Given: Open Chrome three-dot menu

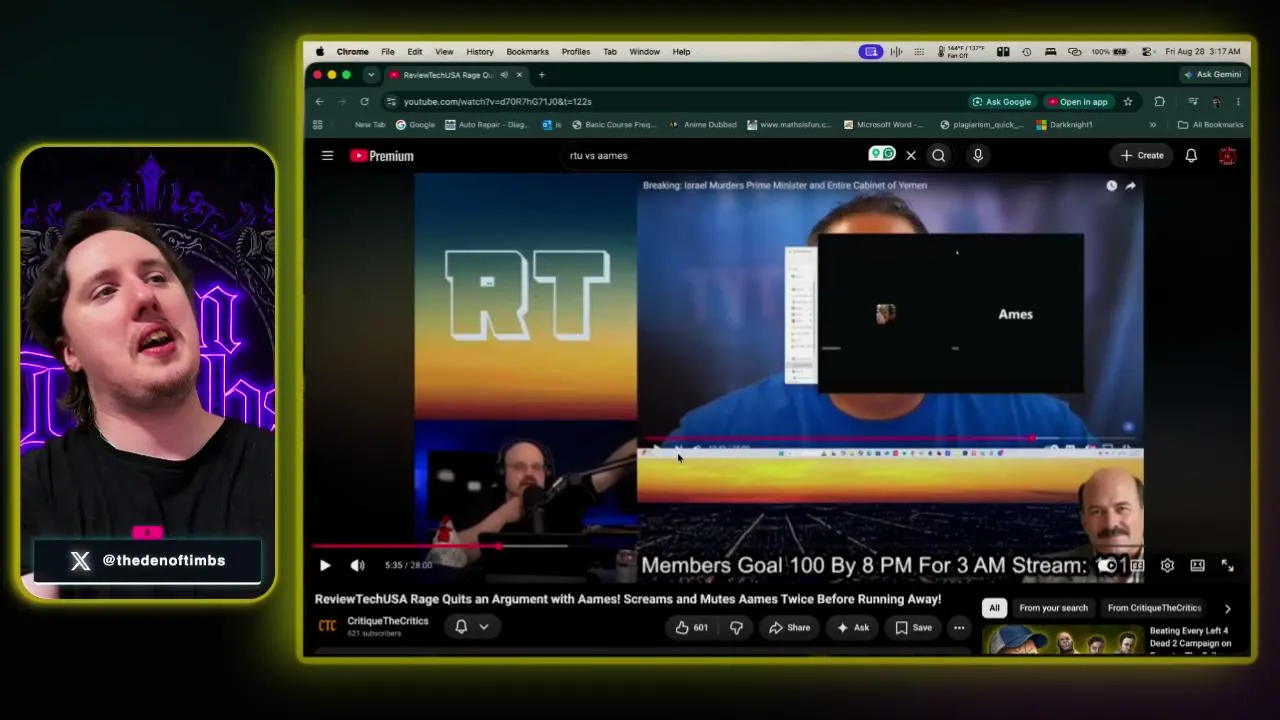Looking at the screenshot, I should tap(1238, 101).
